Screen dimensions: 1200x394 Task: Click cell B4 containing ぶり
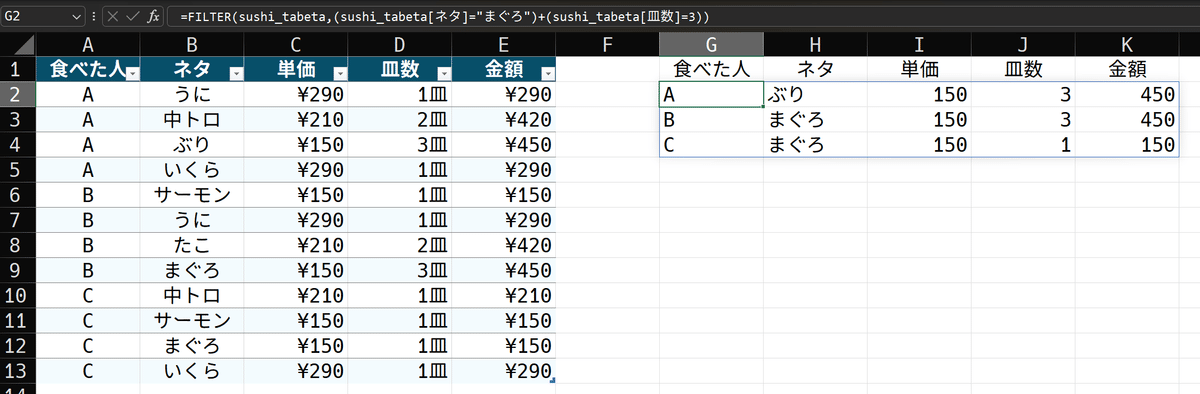192,145
